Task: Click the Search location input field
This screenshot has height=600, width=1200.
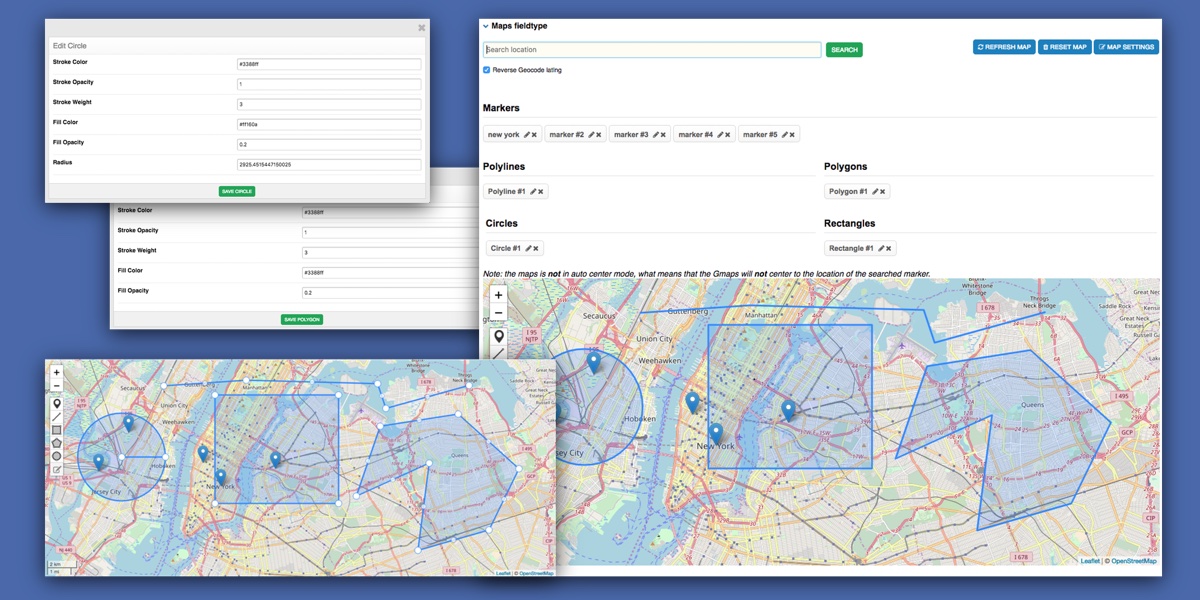Action: click(x=651, y=50)
